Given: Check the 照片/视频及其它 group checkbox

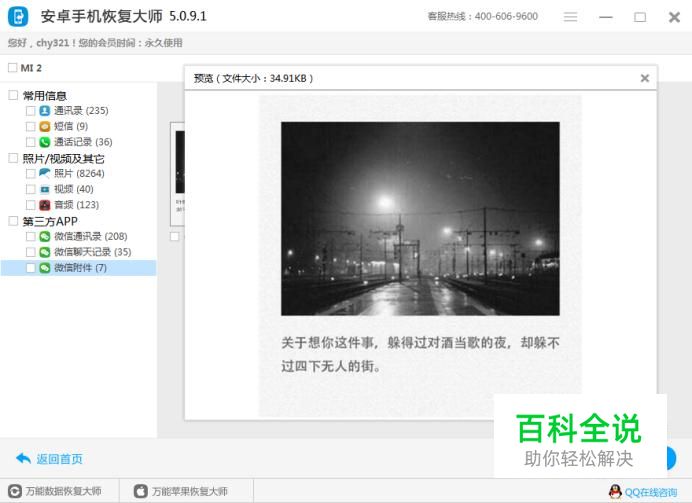Looking at the screenshot, I should [x=13, y=158].
